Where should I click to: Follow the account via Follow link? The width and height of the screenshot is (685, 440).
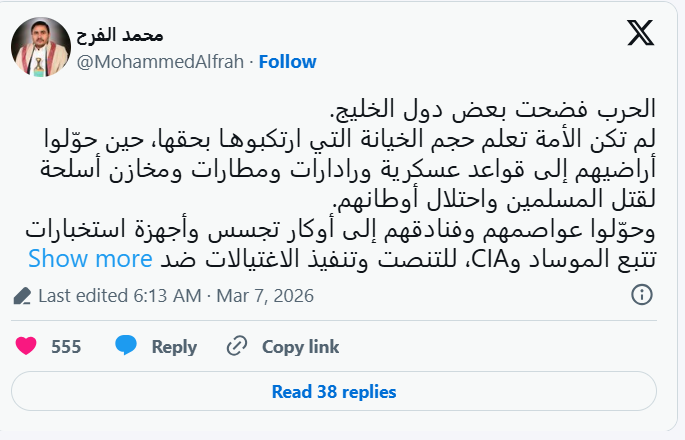point(288,62)
